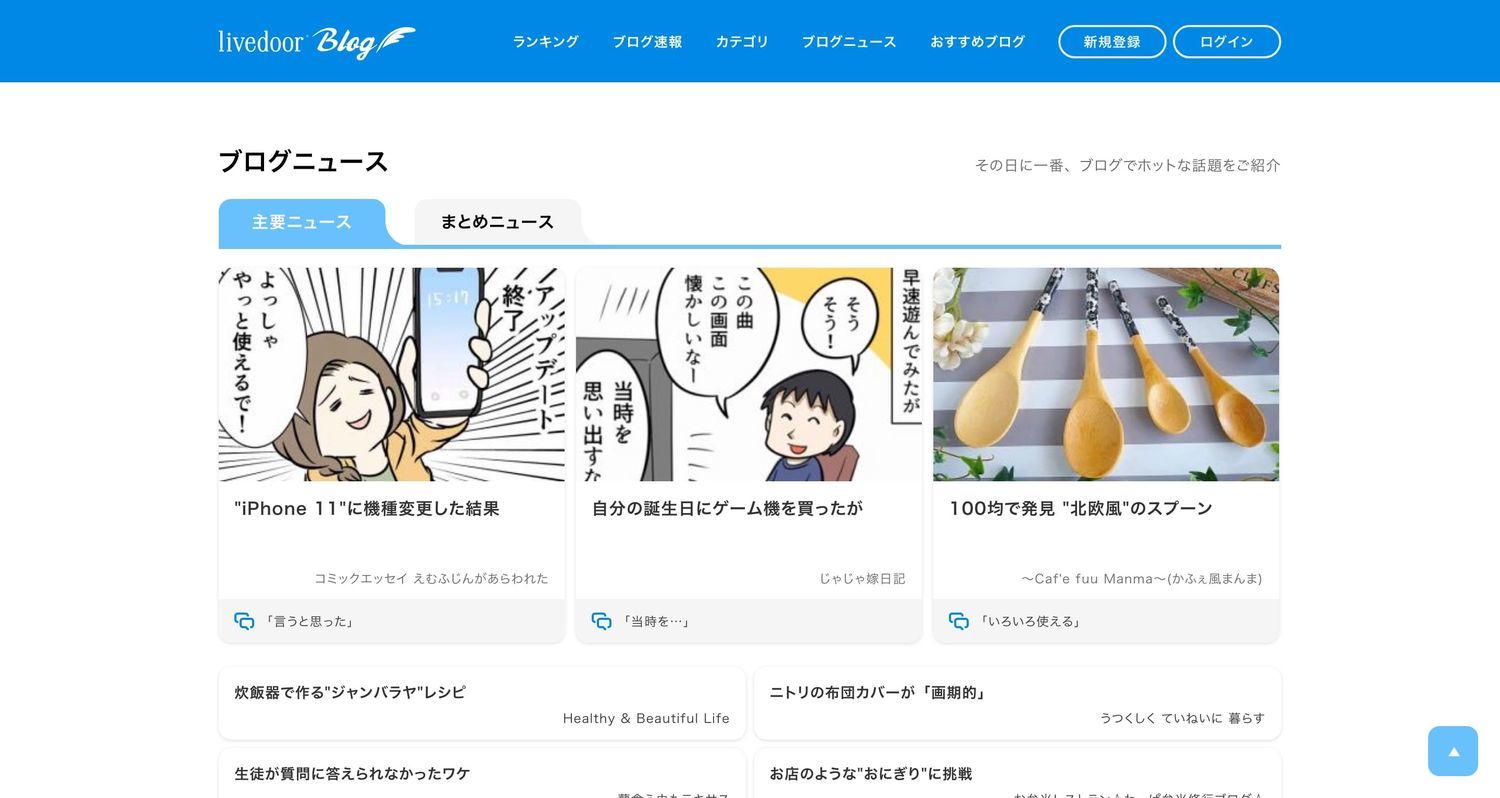
Task: Click the scroll-to-top arrow button
Action: point(1453,751)
